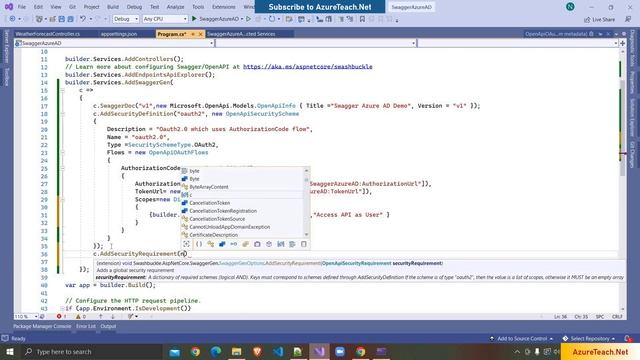Viewport: 640px width, 360px height.
Task: Open the Package Manager Console panel
Action: [42, 326]
